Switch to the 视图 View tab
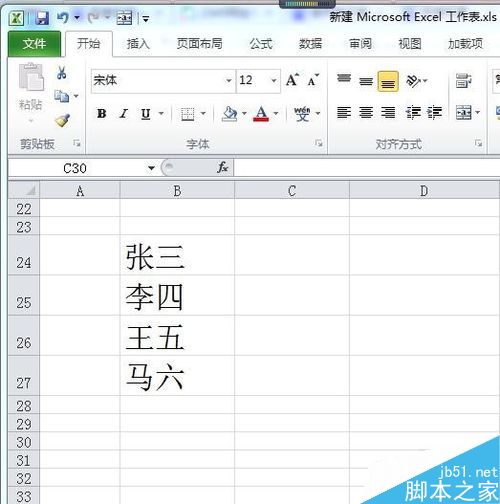The image size is (500, 504). (410, 44)
